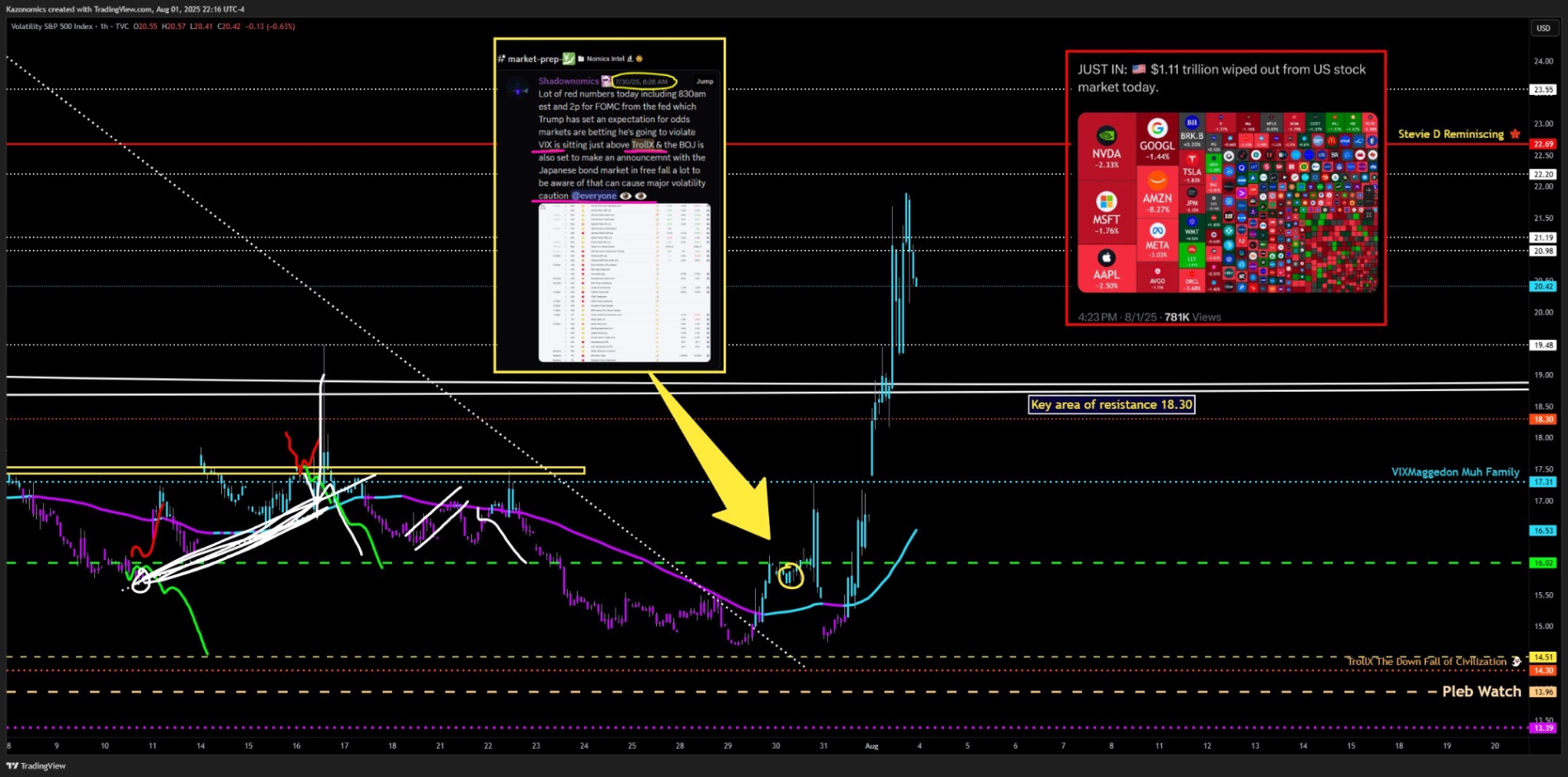Image resolution: width=1568 pixels, height=777 pixels.
Task: Click the @everyone mention in the message
Action: [593, 196]
